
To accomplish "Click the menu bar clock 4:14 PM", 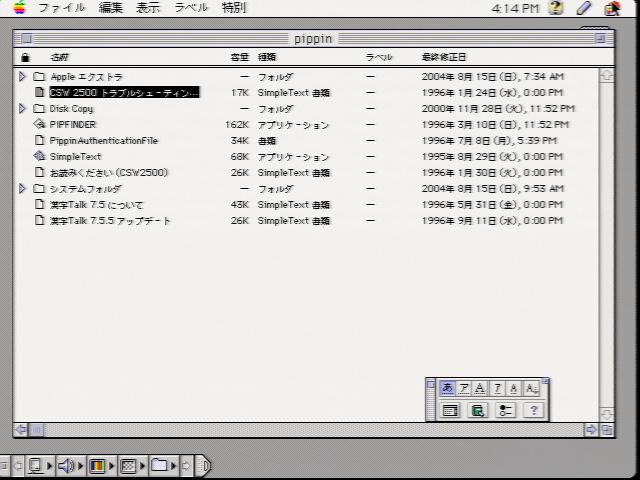I will point(515,8).
